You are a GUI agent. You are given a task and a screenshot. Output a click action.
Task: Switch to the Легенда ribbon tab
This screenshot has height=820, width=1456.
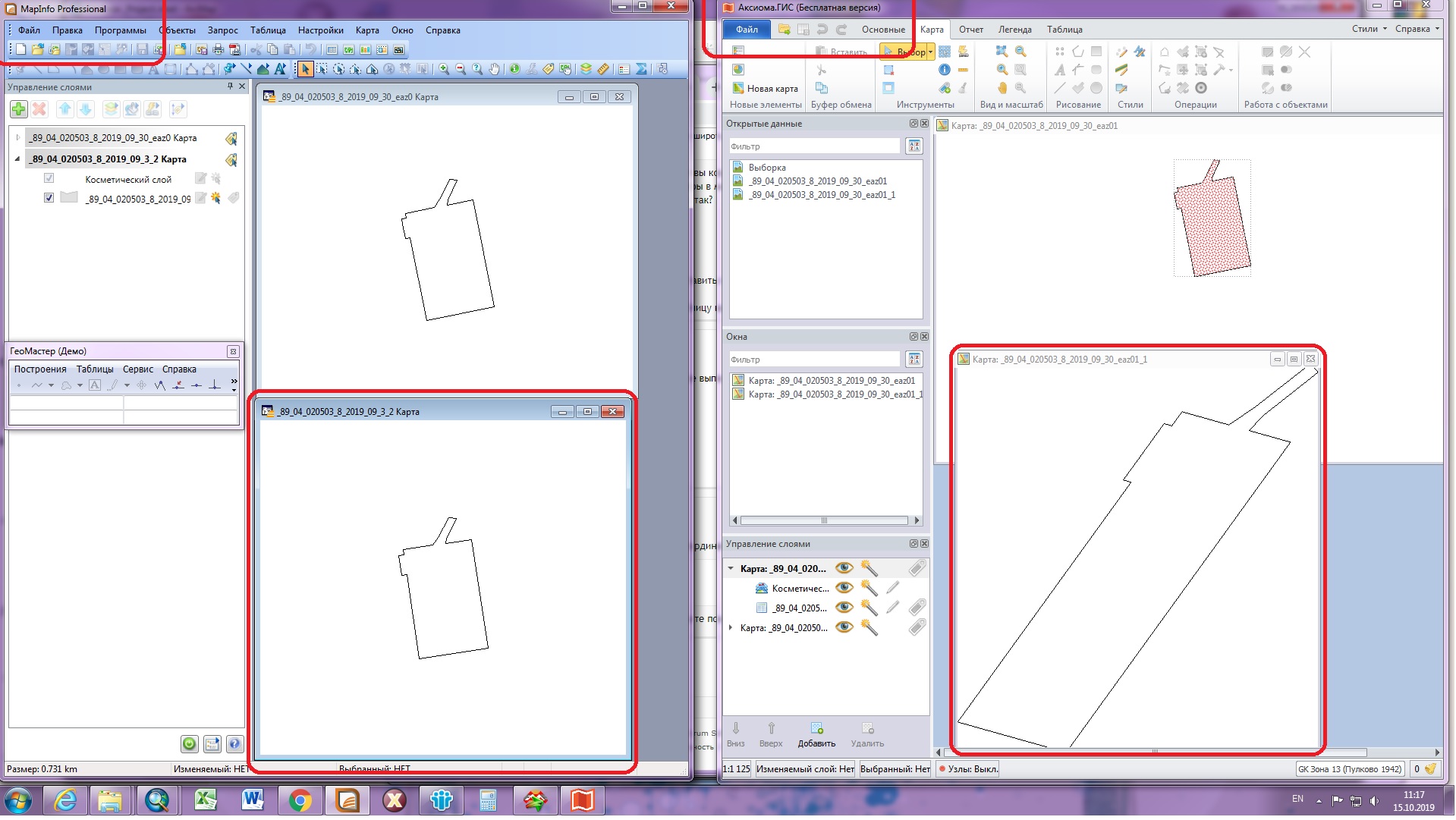(x=1014, y=30)
